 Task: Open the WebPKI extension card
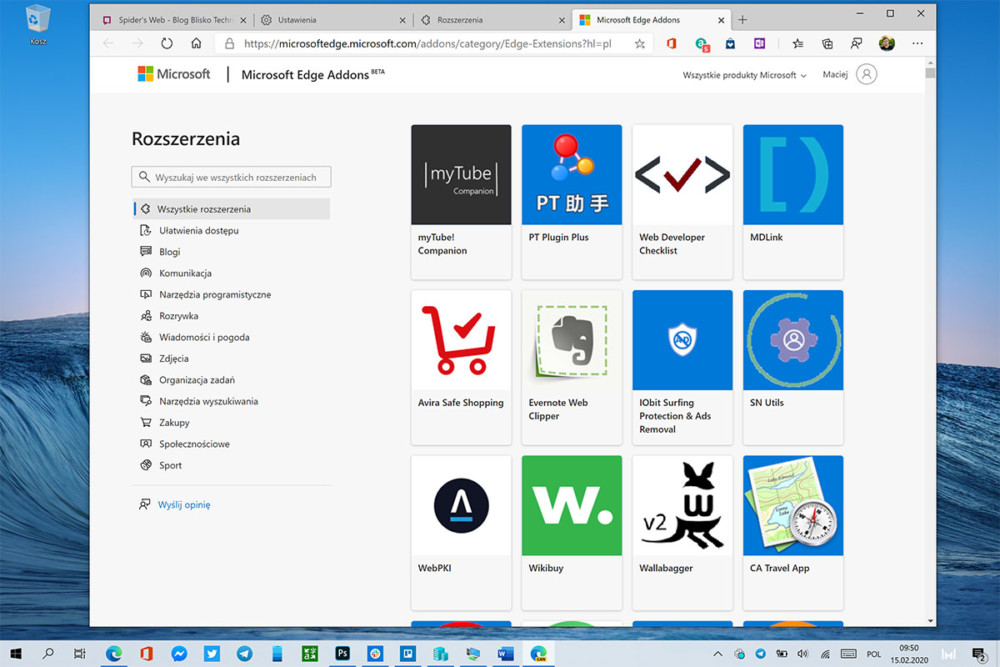tap(461, 532)
